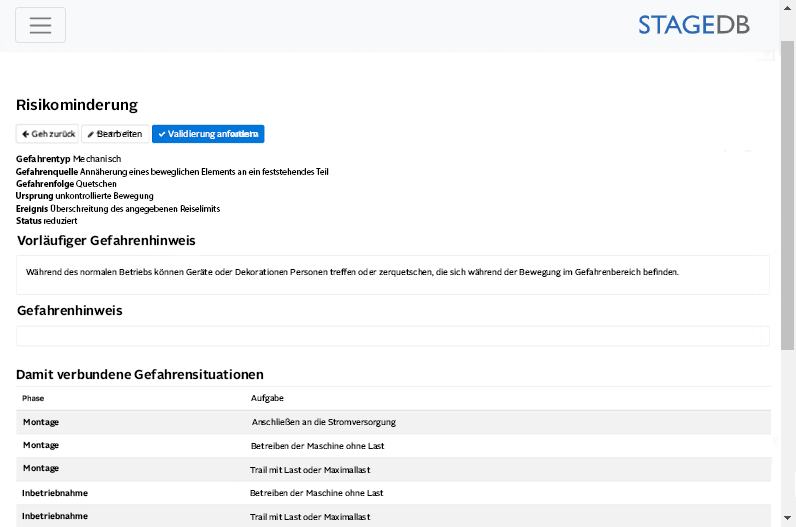Click the scrollbar up arrow
The height and width of the screenshot is (527, 796).
(788, 7)
